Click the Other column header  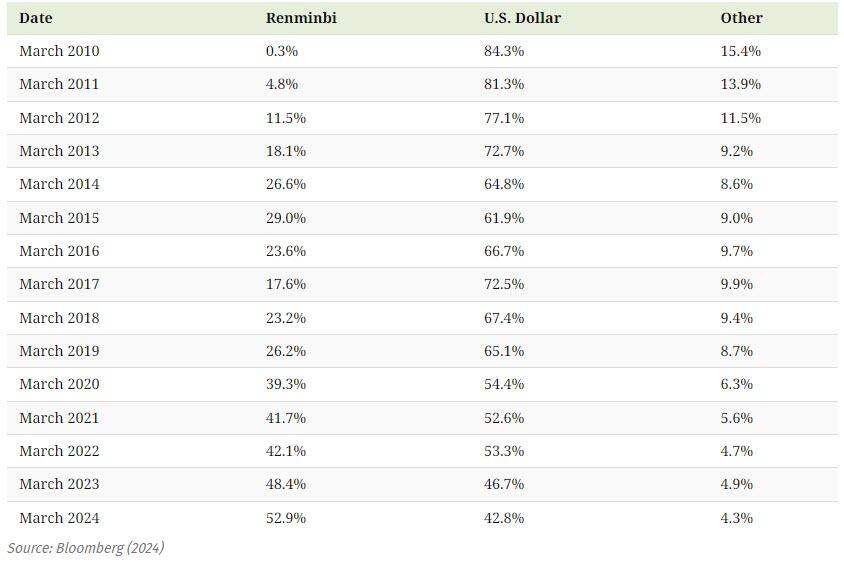741,18
